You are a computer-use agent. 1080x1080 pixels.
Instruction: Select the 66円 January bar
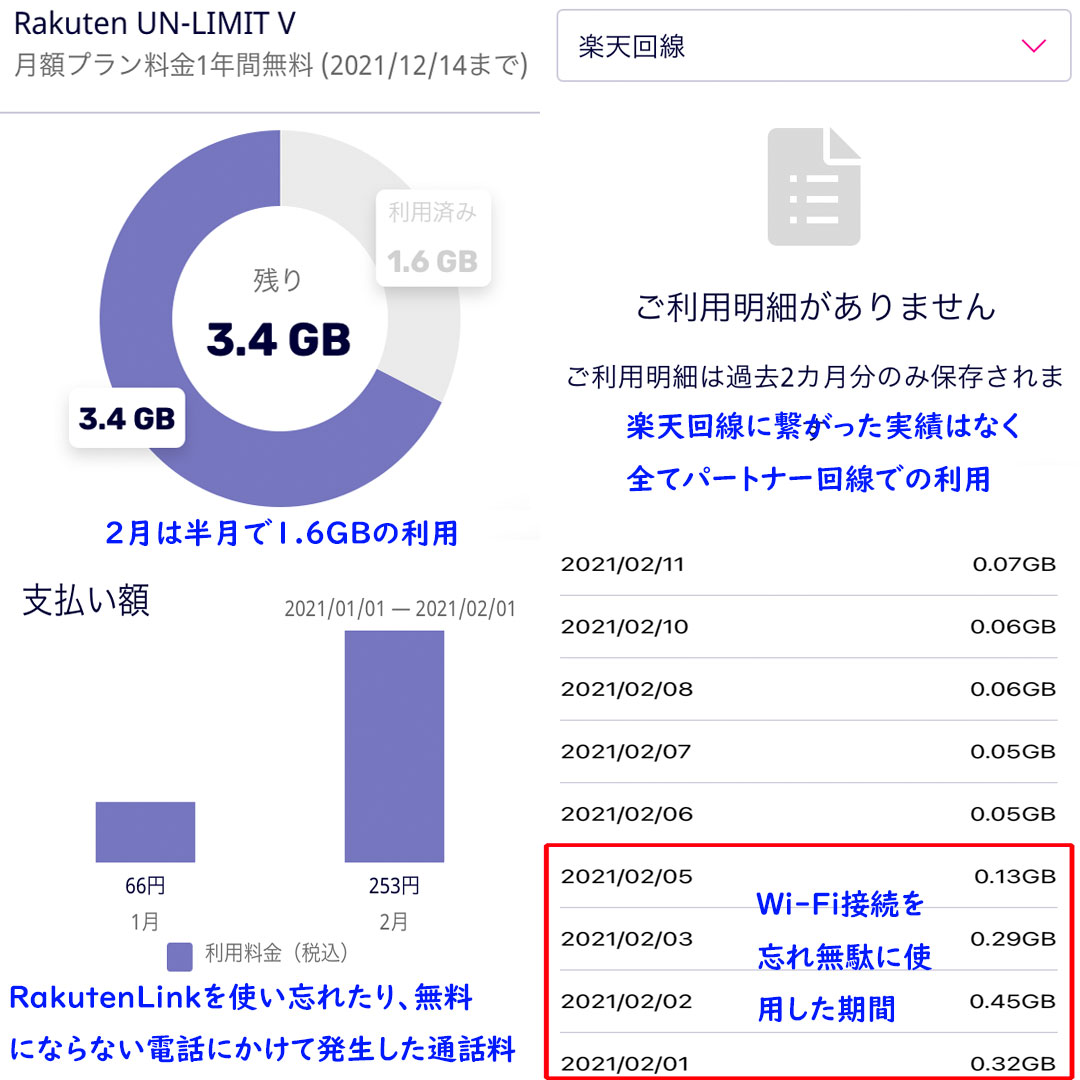[145, 832]
